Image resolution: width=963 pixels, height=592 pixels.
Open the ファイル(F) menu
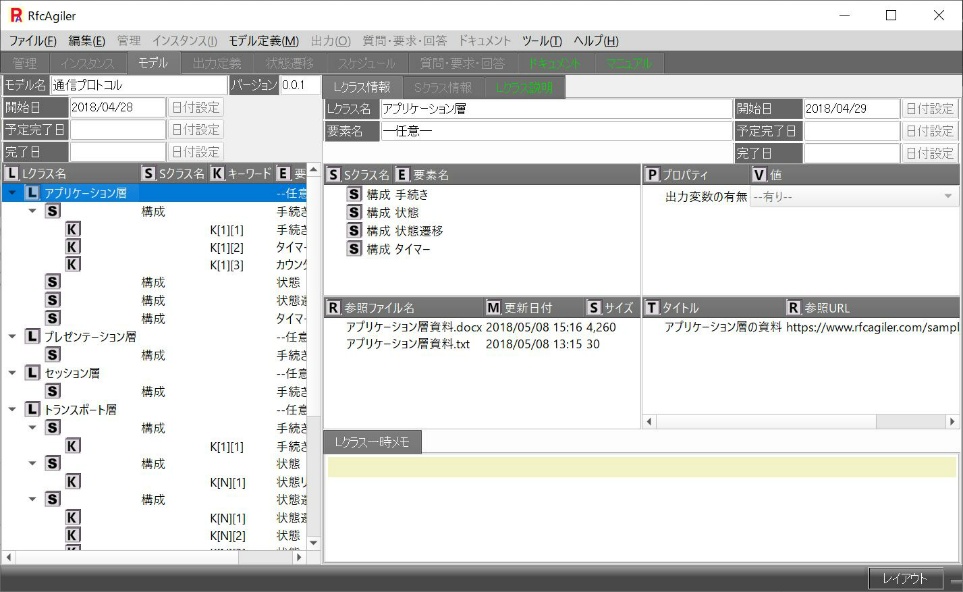pos(33,41)
